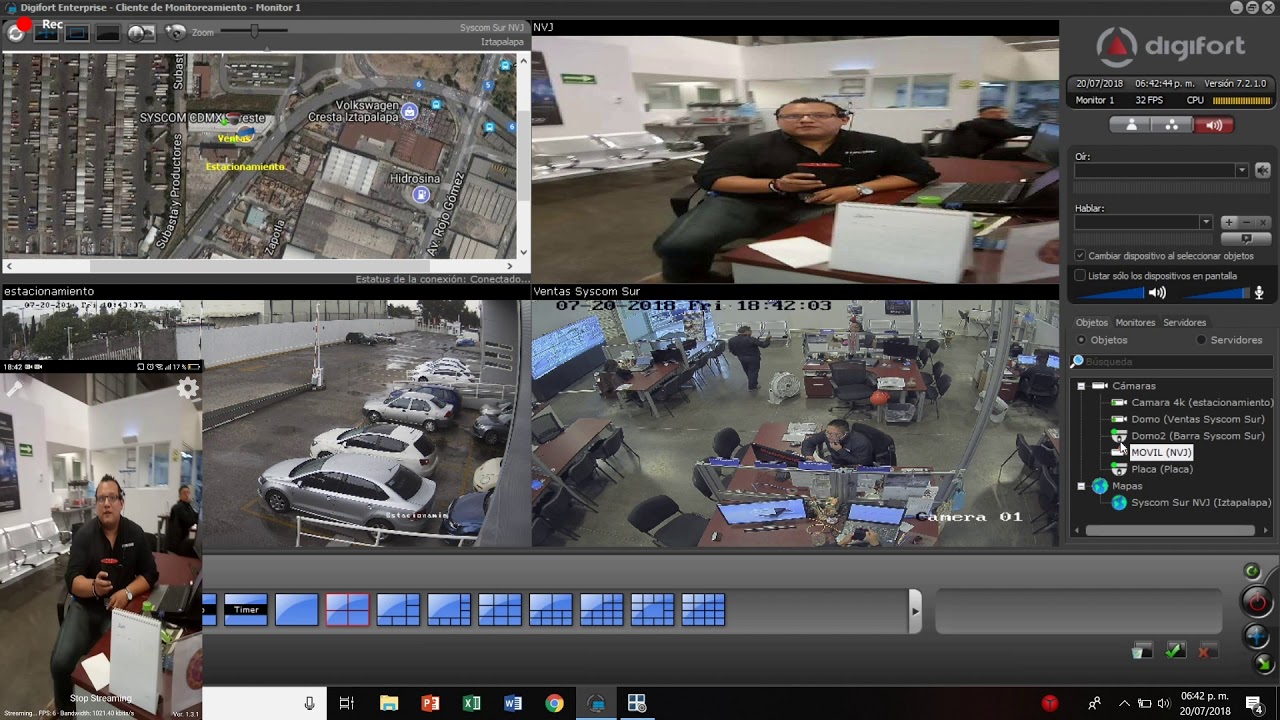Expand the layout list right arrow
1280x720 pixels.
(914, 609)
